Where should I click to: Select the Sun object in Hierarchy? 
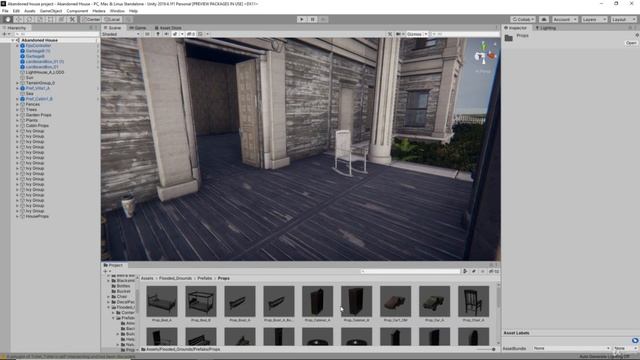29,78
